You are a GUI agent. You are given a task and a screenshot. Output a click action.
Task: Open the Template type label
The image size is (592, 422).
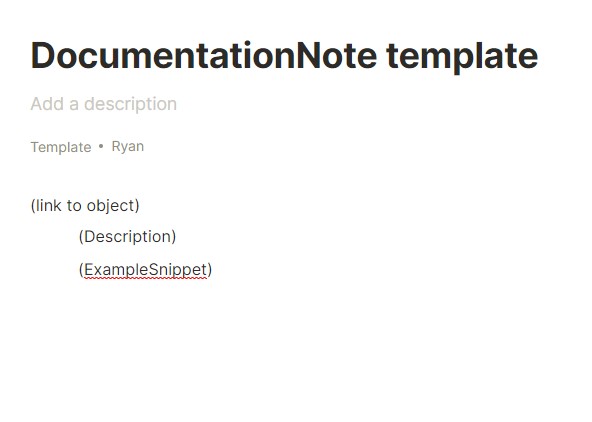pyautogui.click(x=61, y=147)
